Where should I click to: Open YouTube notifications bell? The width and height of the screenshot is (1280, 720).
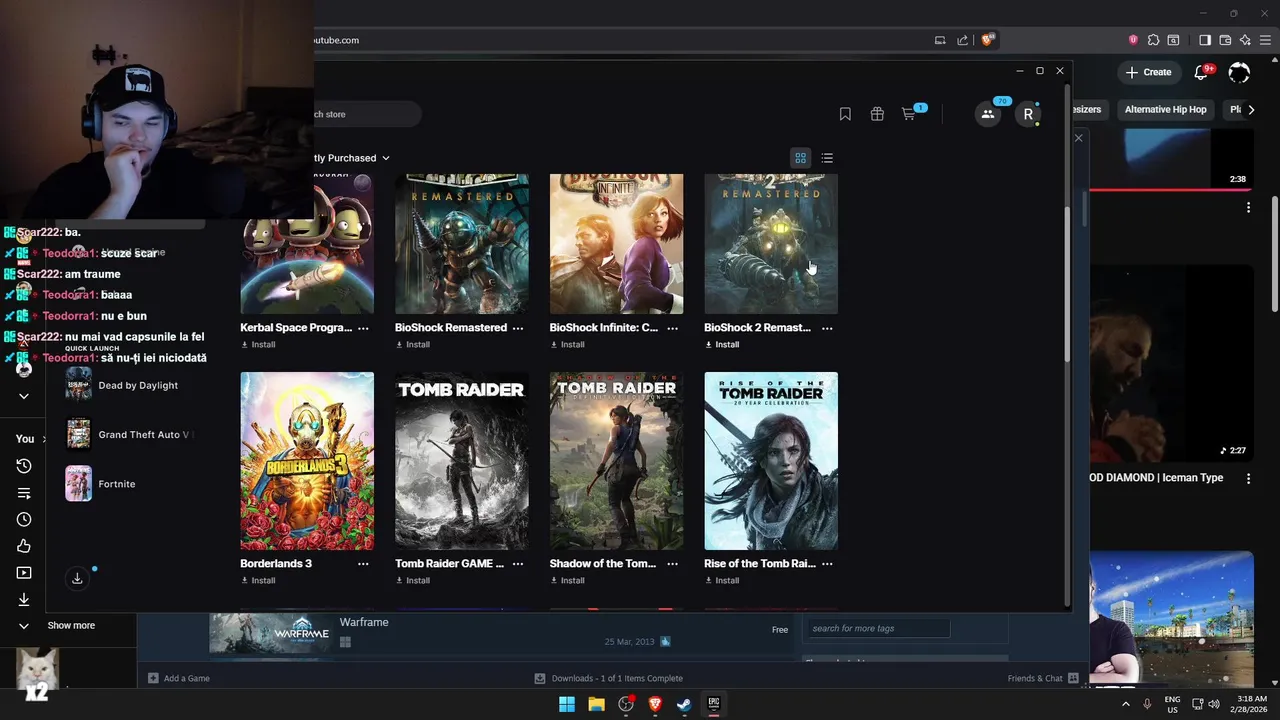point(1203,73)
